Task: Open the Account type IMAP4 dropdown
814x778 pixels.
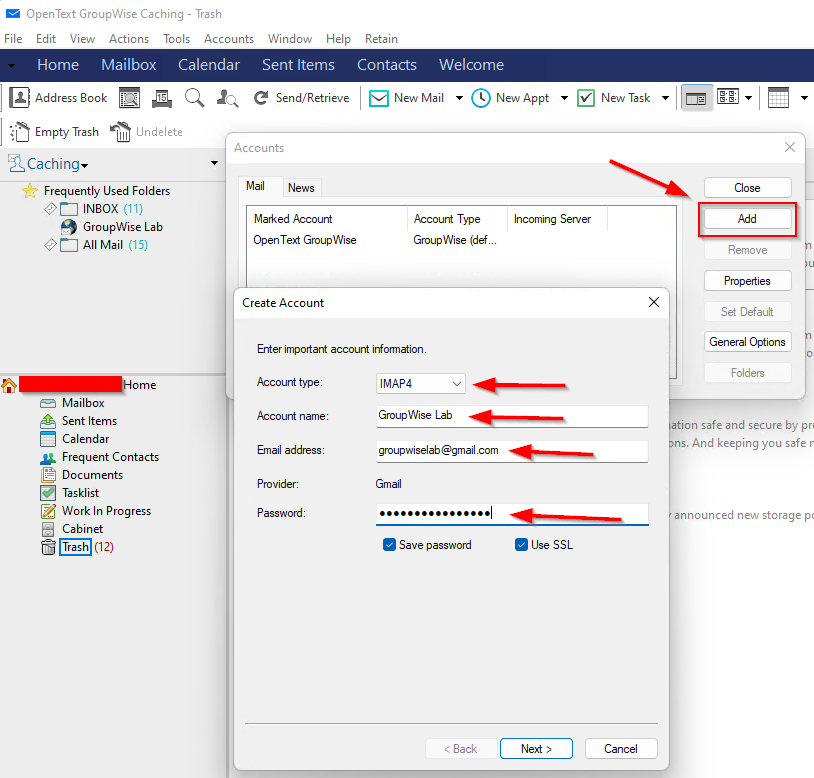Action: pos(421,383)
